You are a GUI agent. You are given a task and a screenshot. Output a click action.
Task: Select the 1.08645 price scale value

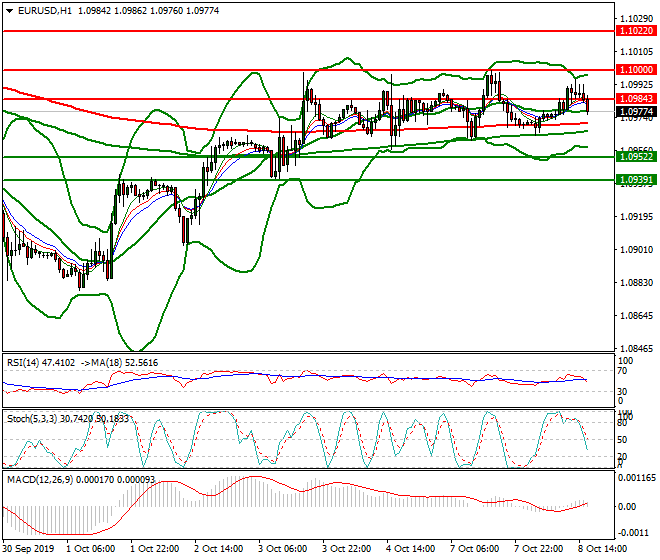pos(637,315)
